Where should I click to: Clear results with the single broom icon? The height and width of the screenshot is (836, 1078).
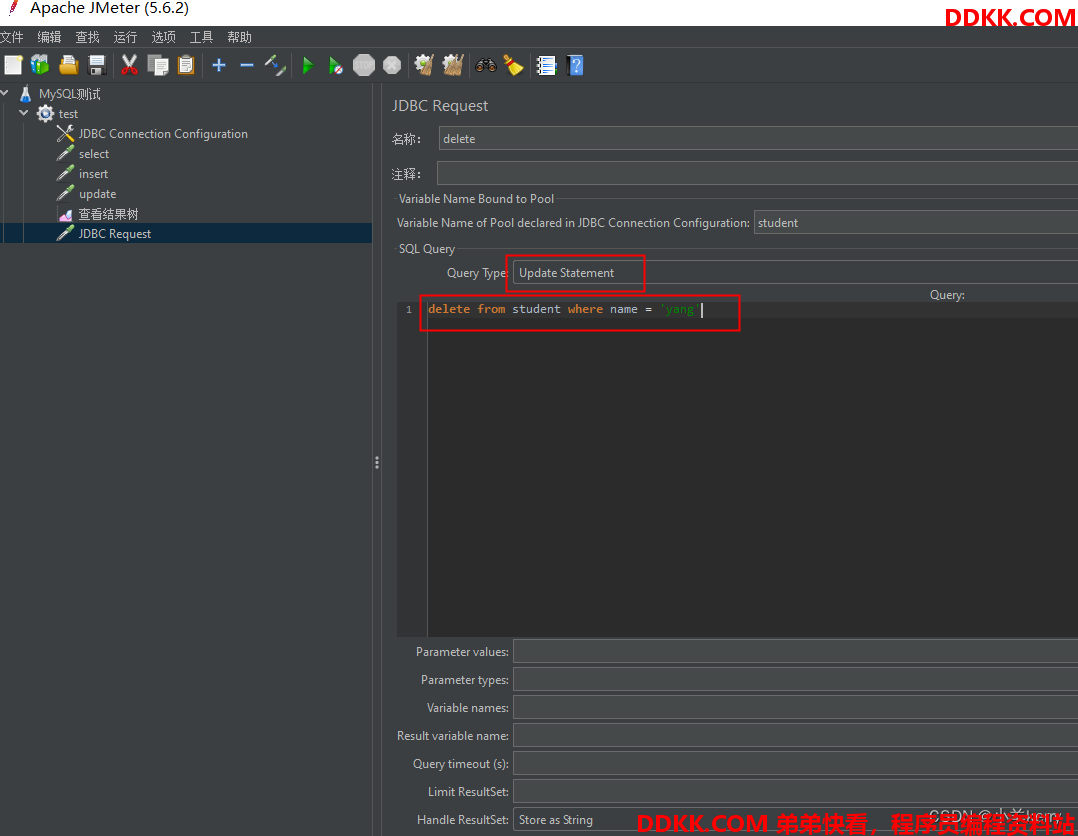click(424, 65)
